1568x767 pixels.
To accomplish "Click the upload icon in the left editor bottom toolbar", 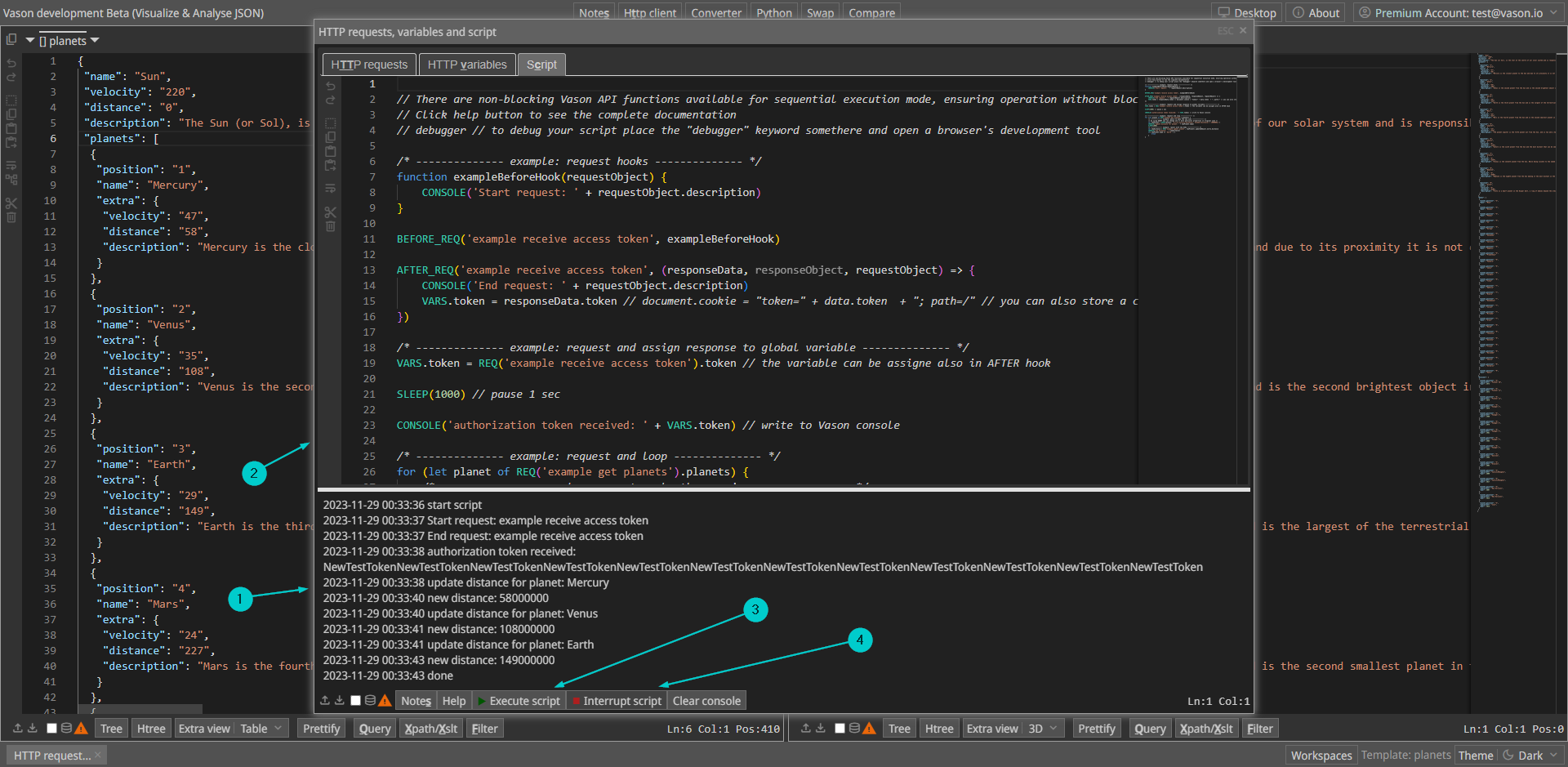I will pos(18,729).
